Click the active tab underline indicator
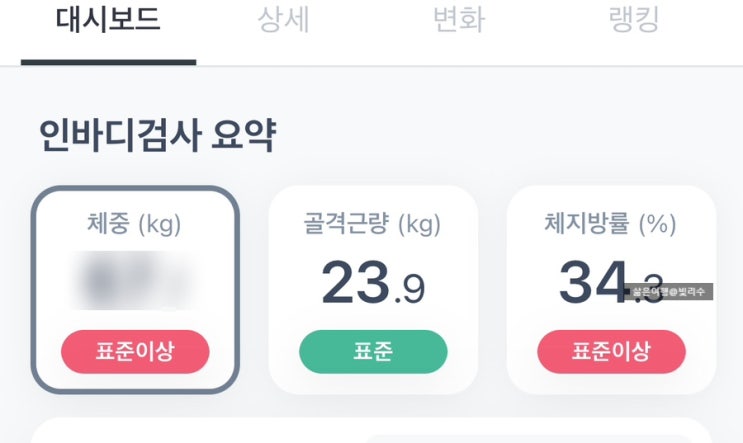This screenshot has width=743, height=443. point(108,61)
